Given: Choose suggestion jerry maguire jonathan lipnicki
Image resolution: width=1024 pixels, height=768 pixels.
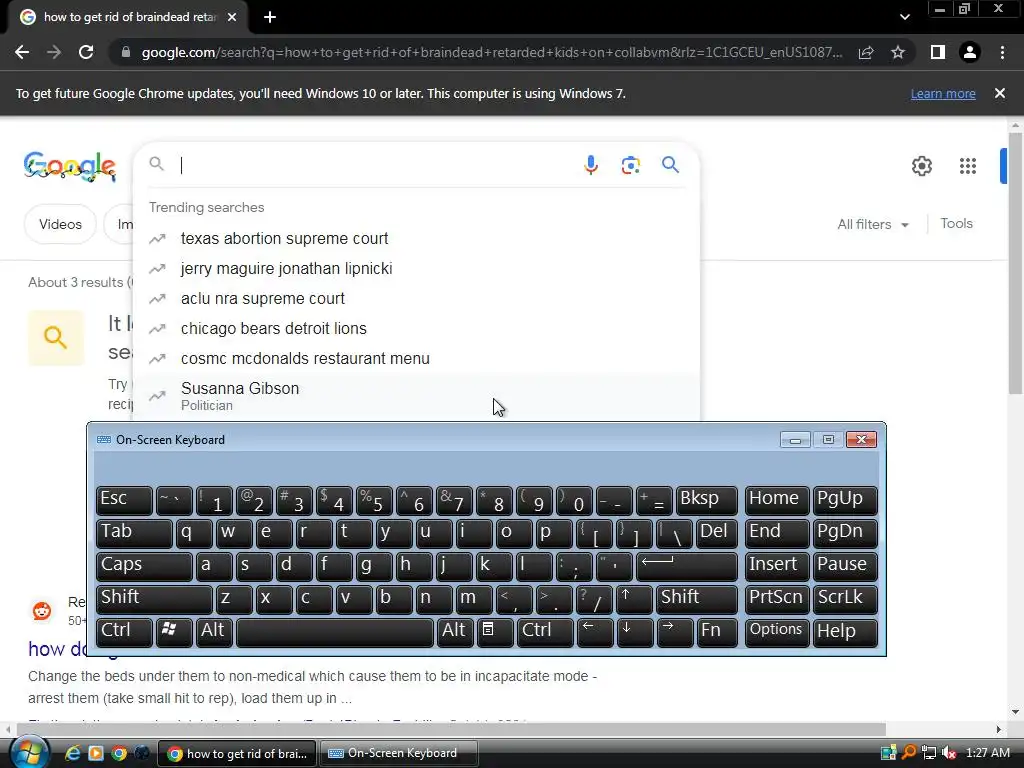Looking at the screenshot, I should coord(416,268).
